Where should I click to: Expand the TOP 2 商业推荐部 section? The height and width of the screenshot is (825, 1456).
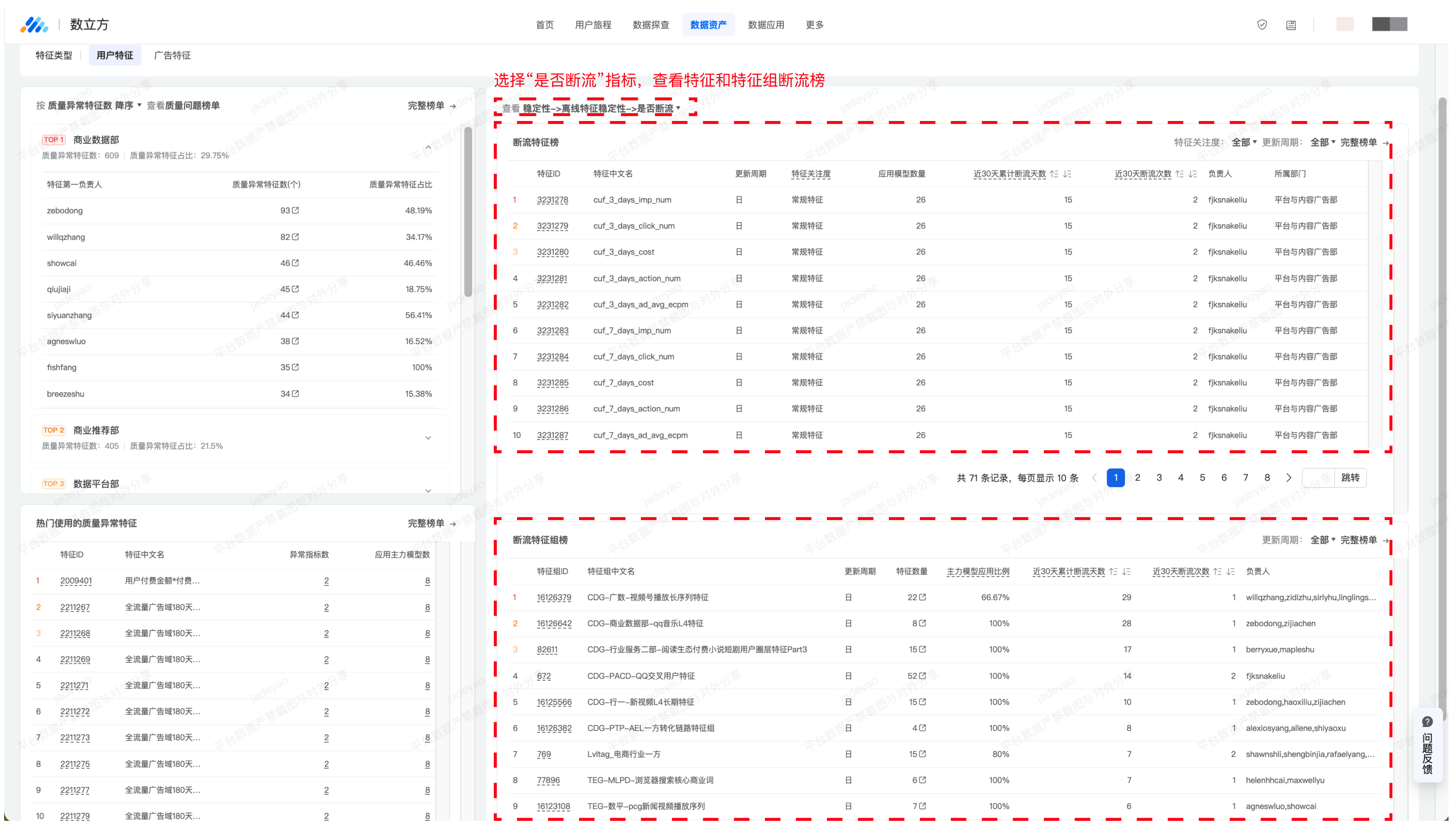click(x=428, y=437)
